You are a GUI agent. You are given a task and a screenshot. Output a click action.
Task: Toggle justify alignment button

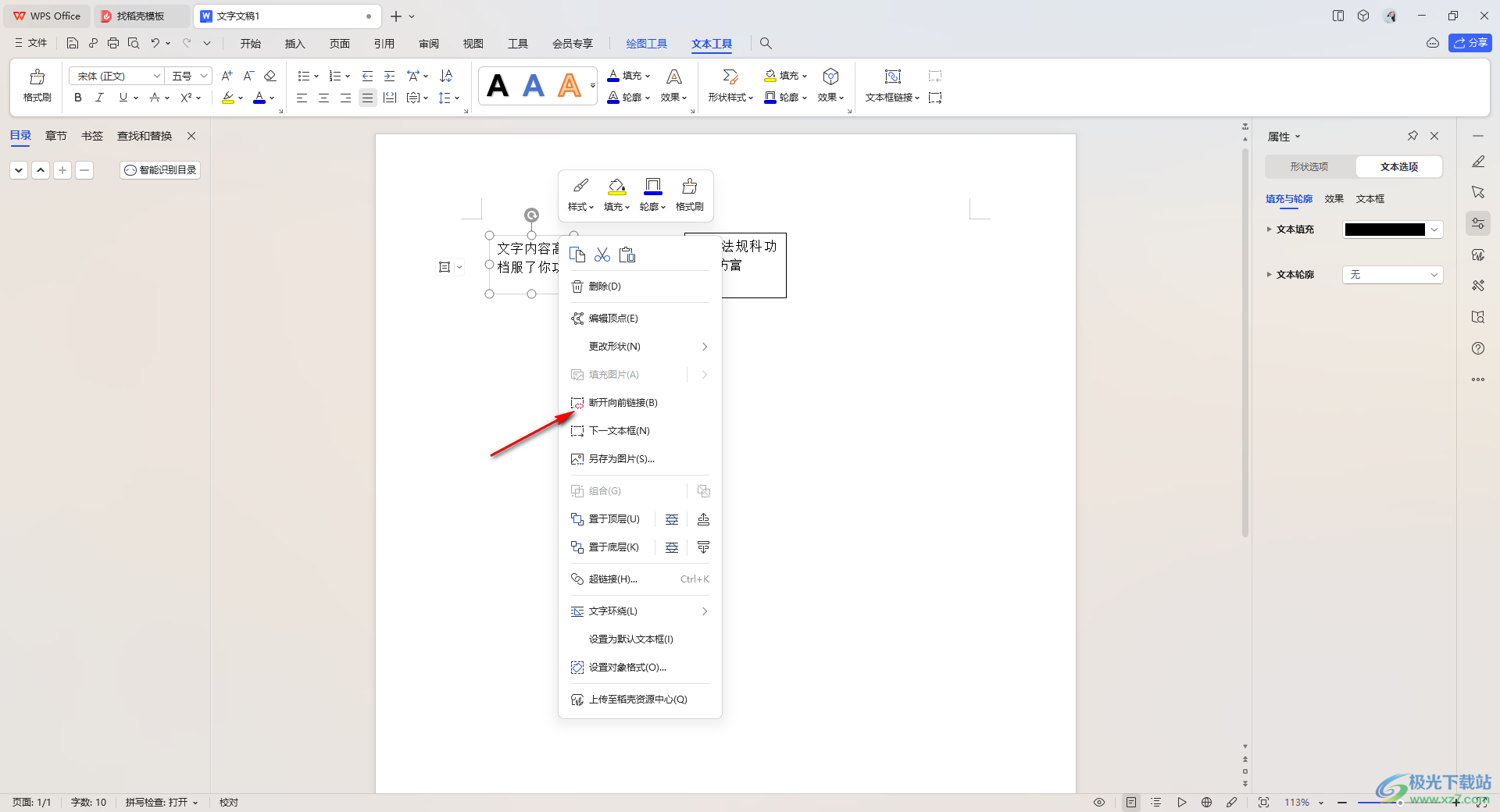tap(367, 98)
